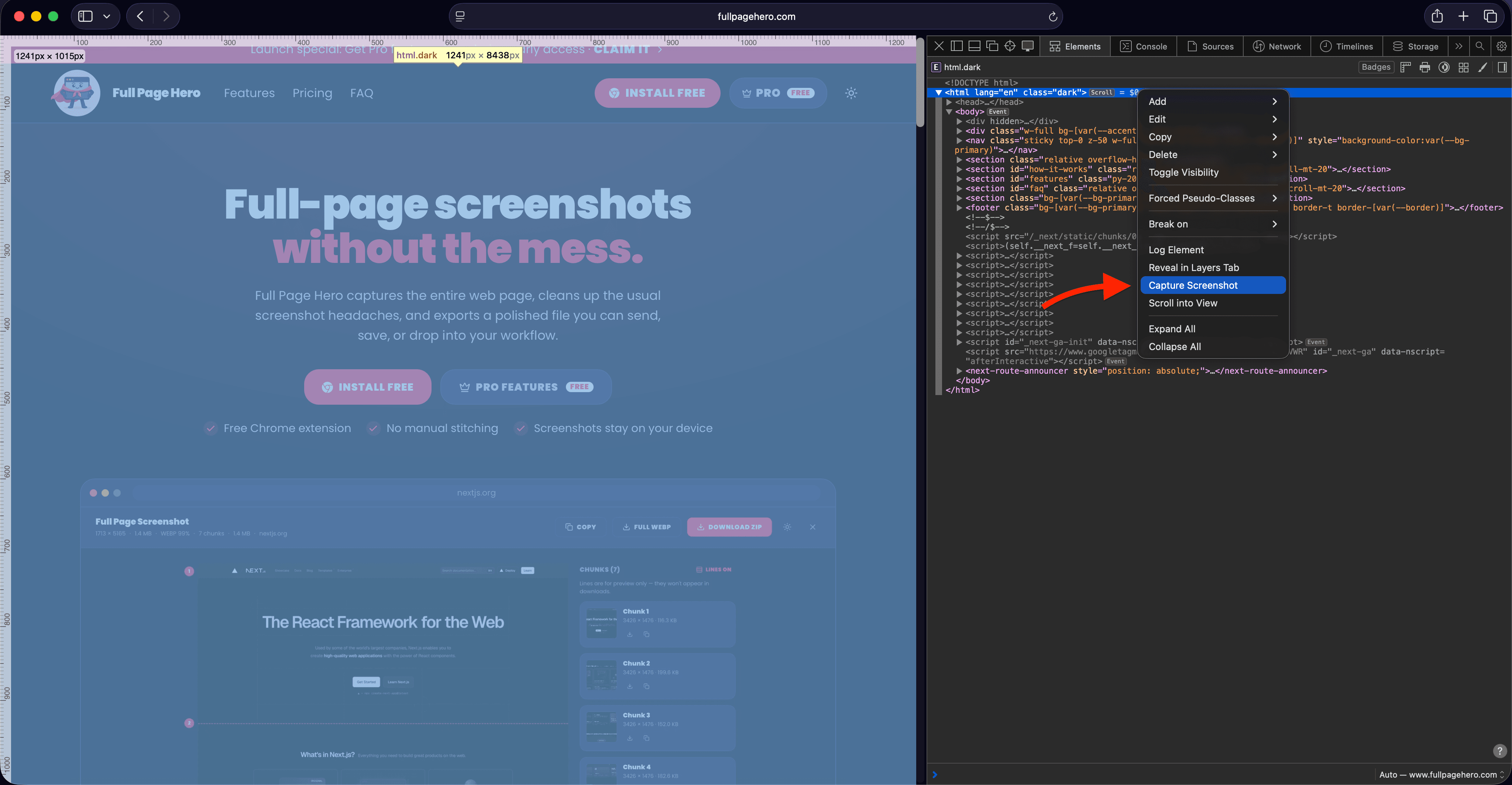1512x785 pixels.
Task: Close the Web Inspector with the X icon
Action: click(x=939, y=46)
